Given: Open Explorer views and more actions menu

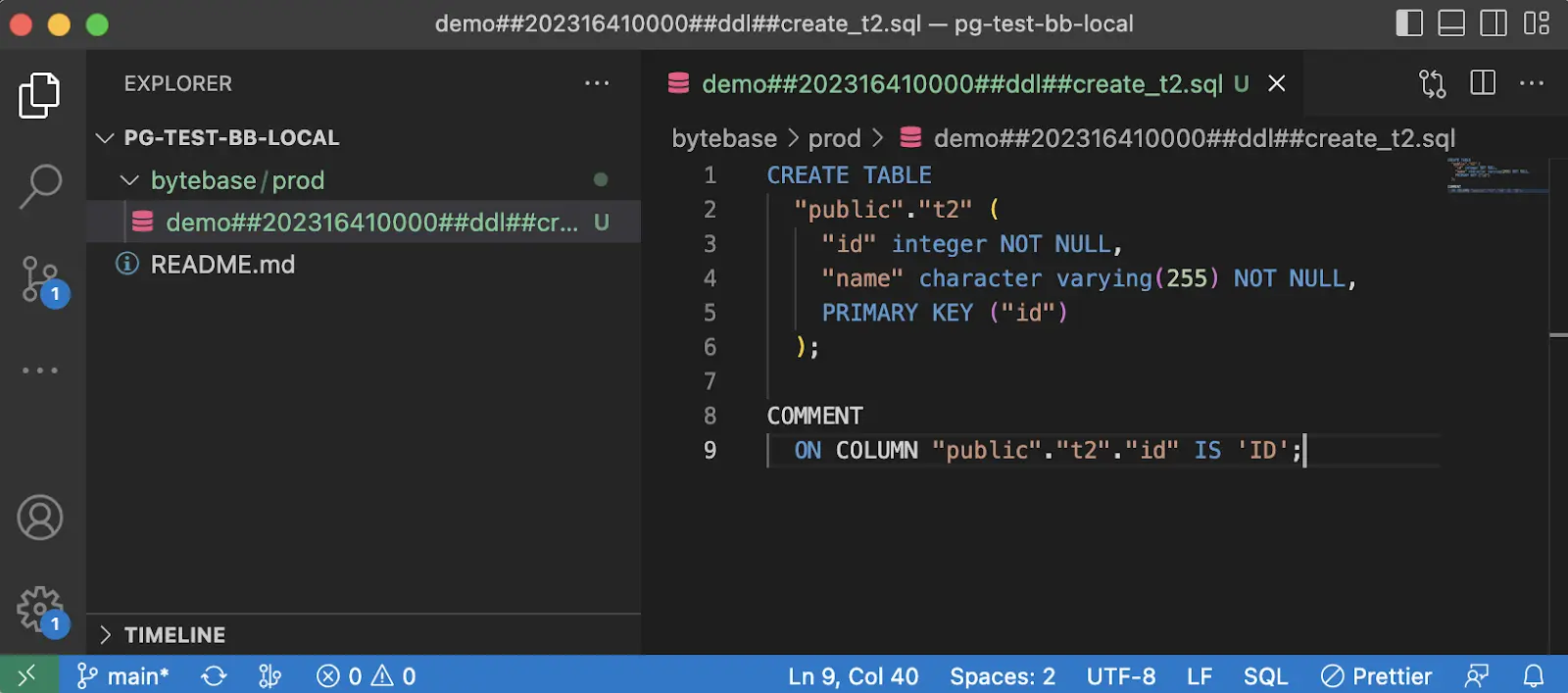Looking at the screenshot, I should pyautogui.click(x=597, y=83).
